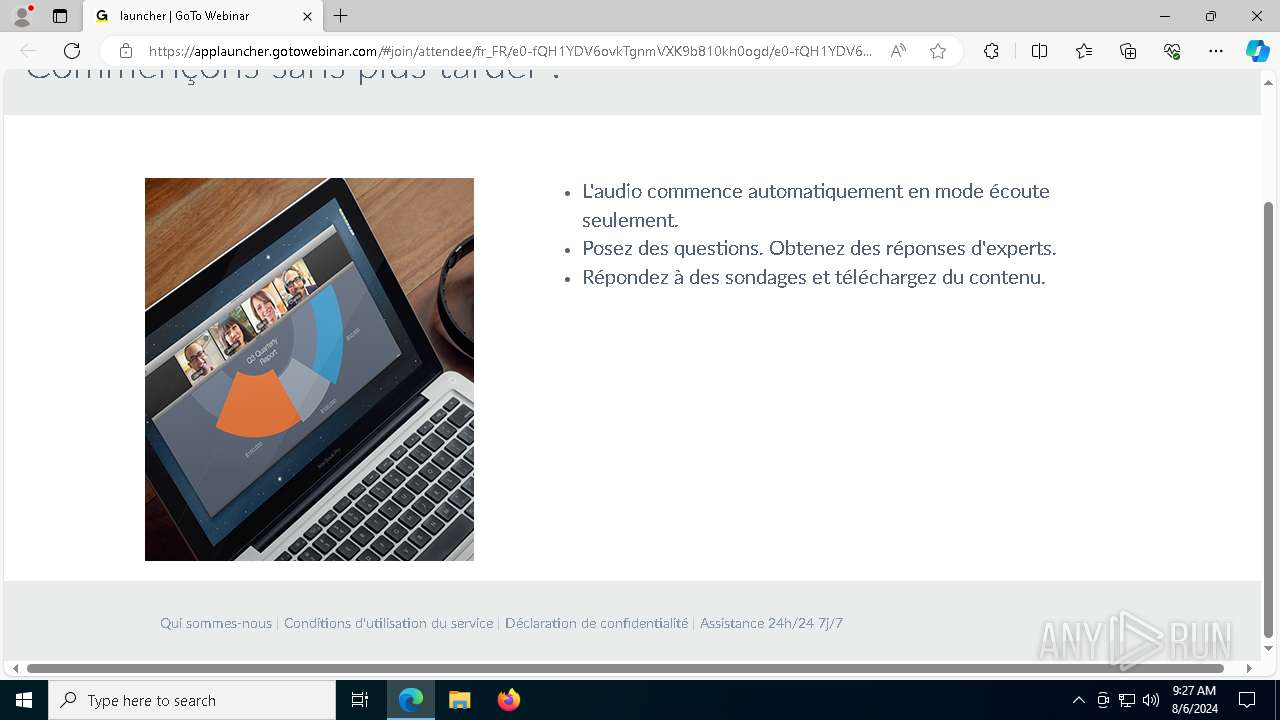The height and width of the screenshot is (720, 1280).
Task: Toggle split screen view
Action: coord(1039,51)
